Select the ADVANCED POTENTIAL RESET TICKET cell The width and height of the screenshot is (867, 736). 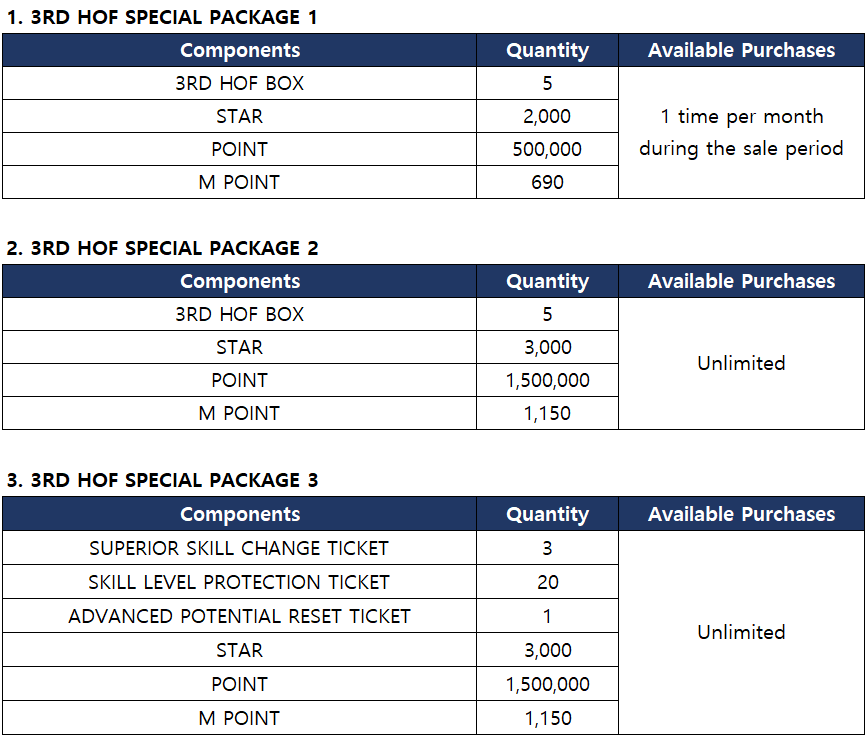pos(239,616)
